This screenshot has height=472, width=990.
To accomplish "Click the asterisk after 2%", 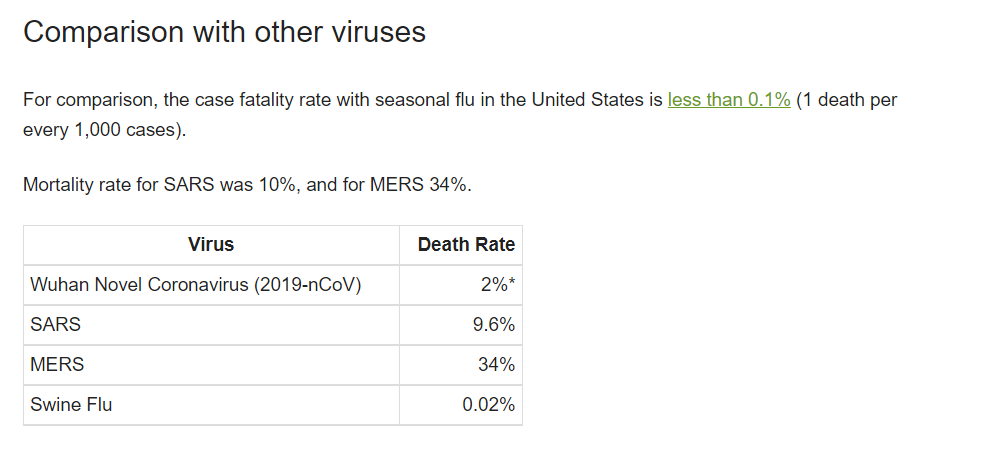I will (511, 283).
